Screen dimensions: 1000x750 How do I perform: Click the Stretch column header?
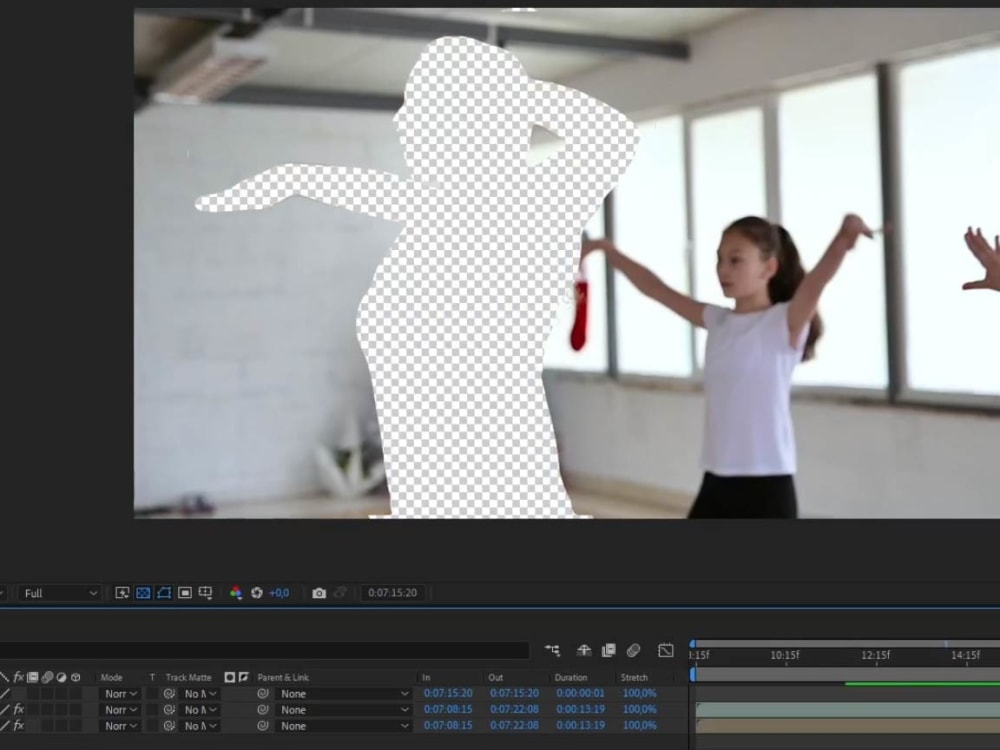point(634,677)
